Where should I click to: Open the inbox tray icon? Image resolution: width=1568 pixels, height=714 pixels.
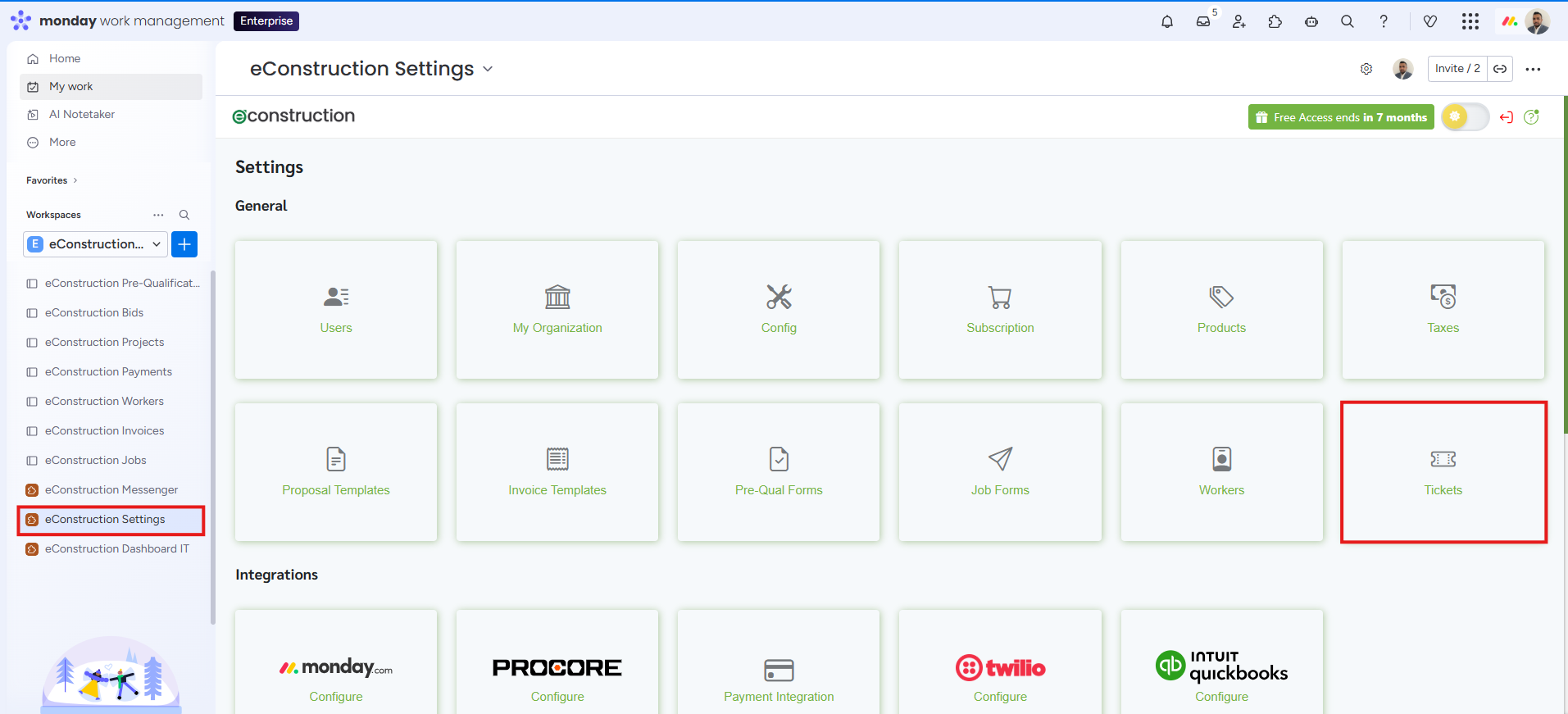tap(1203, 21)
